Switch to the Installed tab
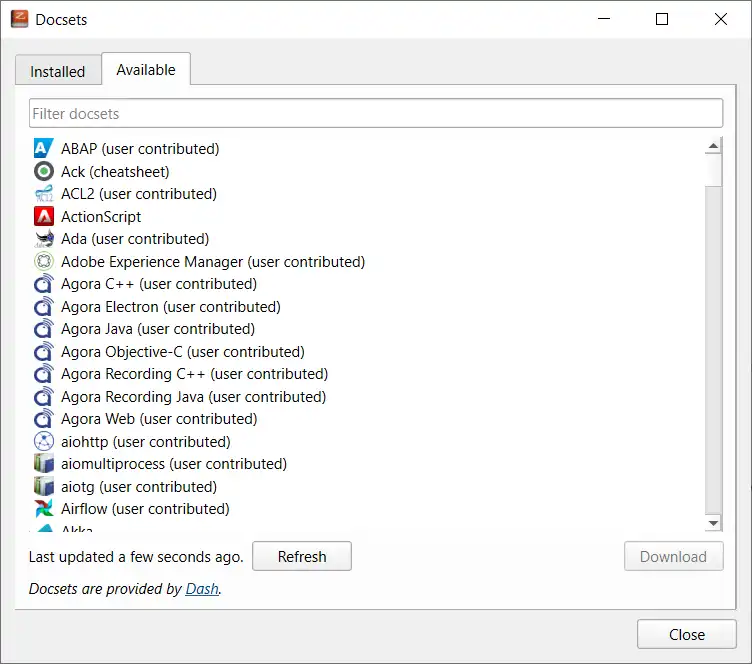This screenshot has height=664, width=752. tap(58, 71)
